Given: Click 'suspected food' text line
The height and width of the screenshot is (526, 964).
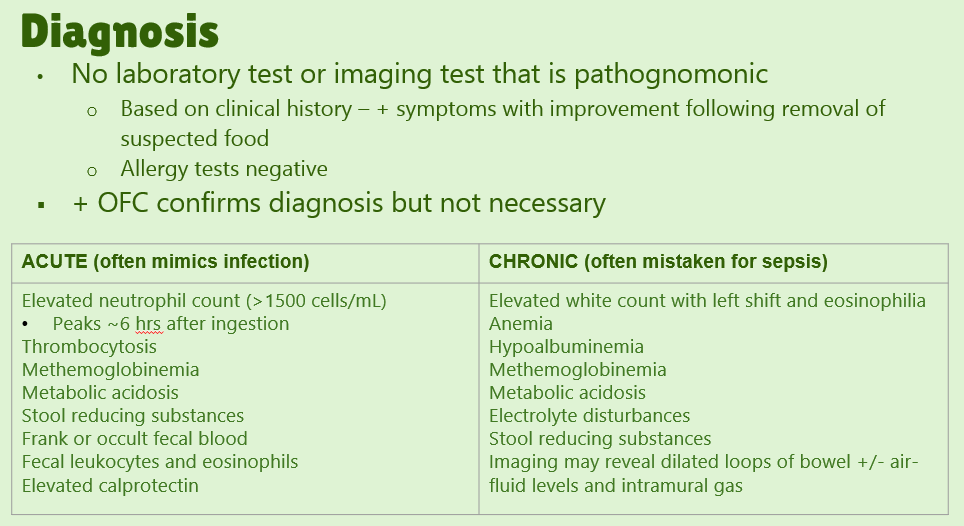Looking at the screenshot, I should 194,138.
